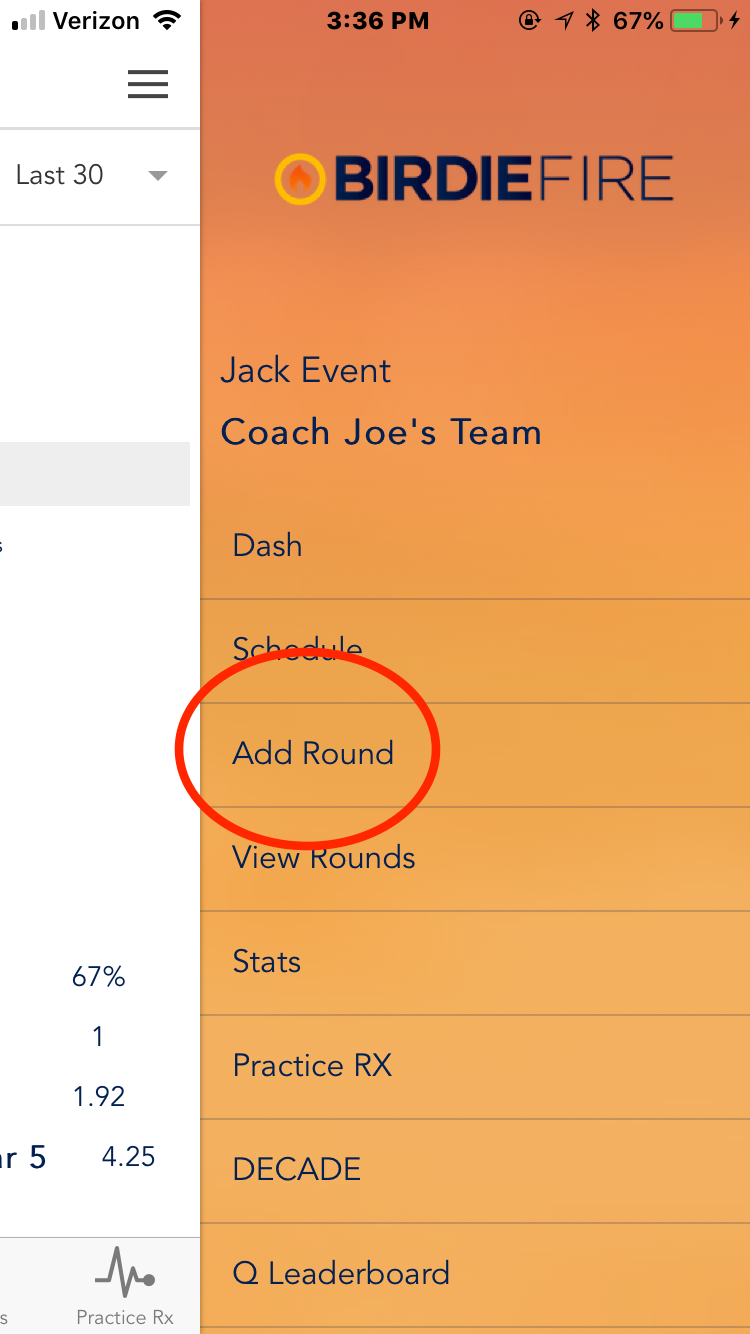The image size is (750, 1334).
Task: Open the Schedule menu item
Action: click(297, 648)
